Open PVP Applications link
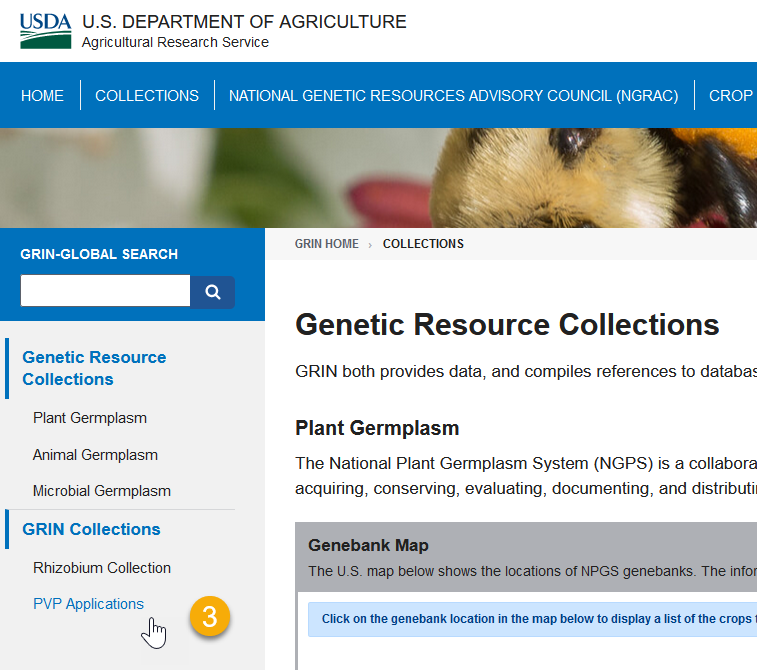The height and width of the screenshot is (670, 757). pyautogui.click(x=88, y=604)
